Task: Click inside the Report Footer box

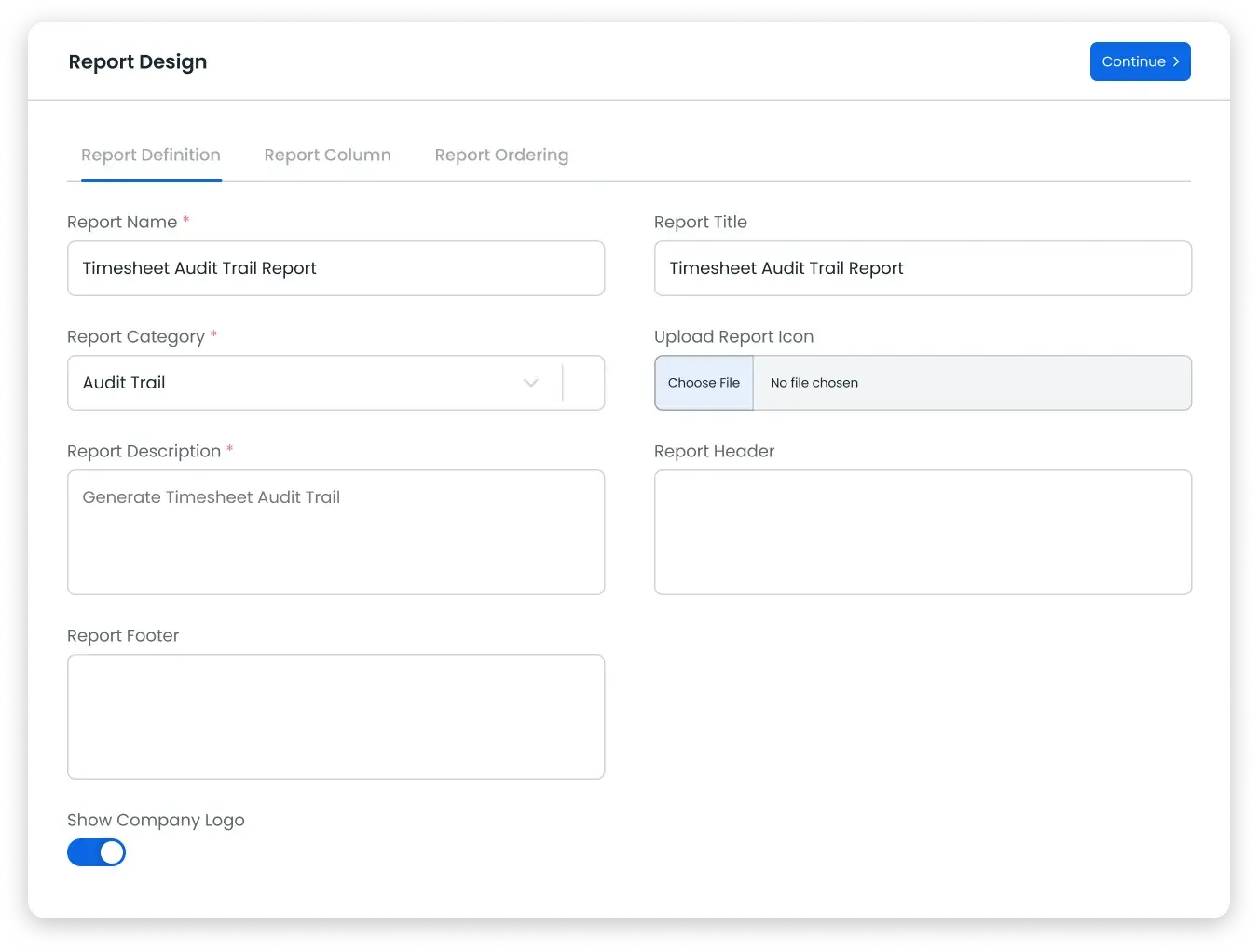Action: click(x=336, y=716)
